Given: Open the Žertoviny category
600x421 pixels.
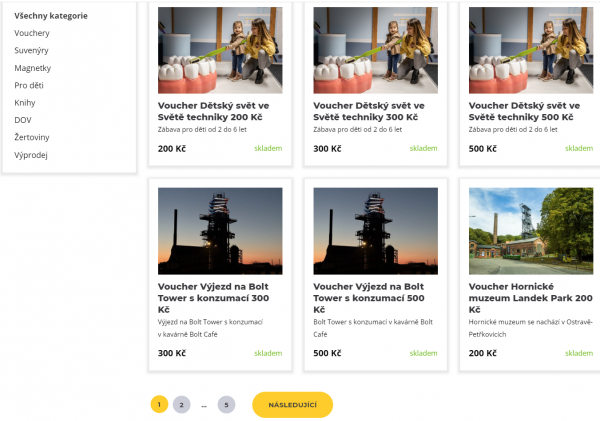Looking at the screenshot, I should (32, 137).
